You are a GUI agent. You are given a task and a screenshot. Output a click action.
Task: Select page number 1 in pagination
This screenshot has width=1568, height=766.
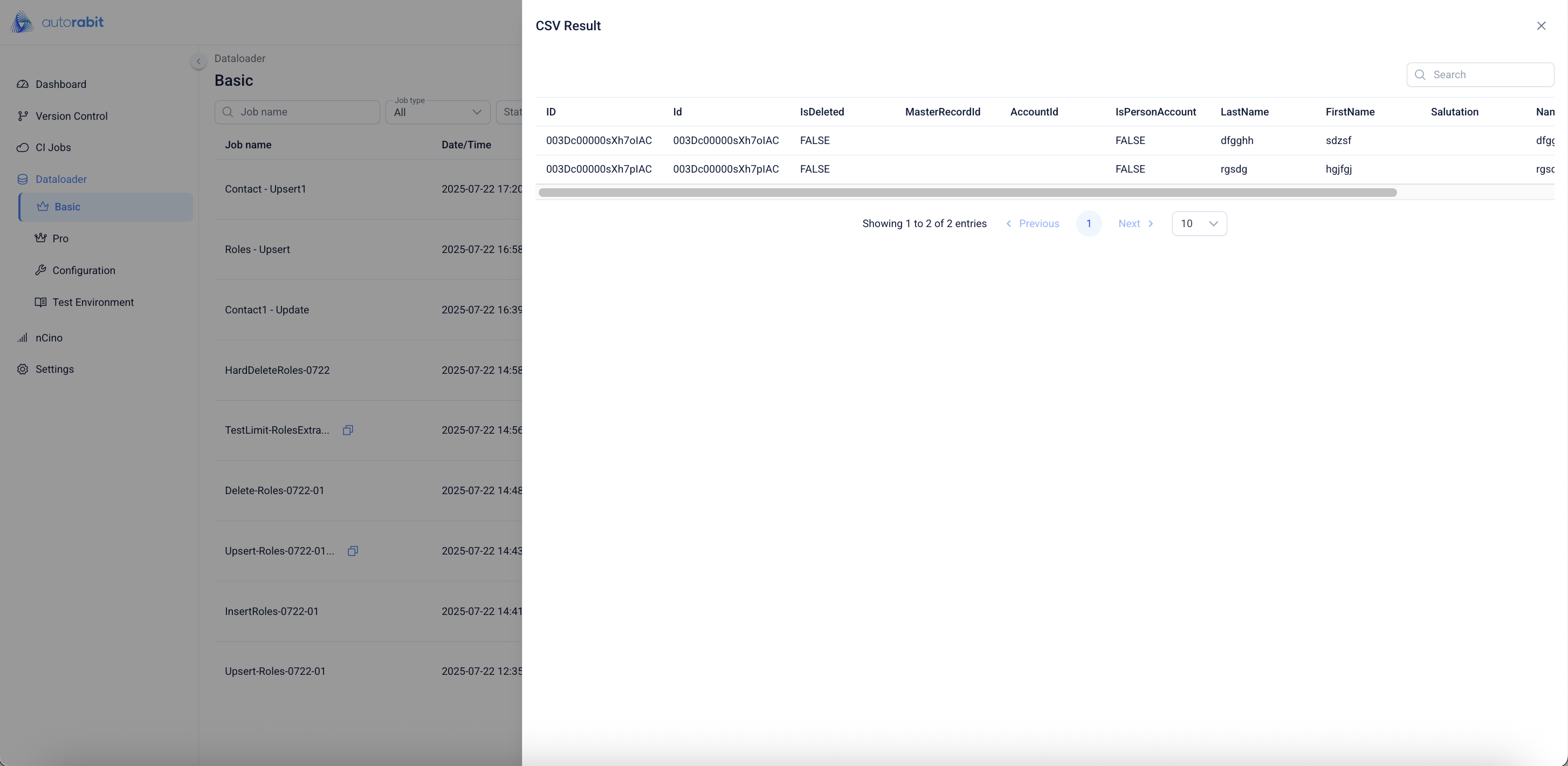(x=1088, y=223)
